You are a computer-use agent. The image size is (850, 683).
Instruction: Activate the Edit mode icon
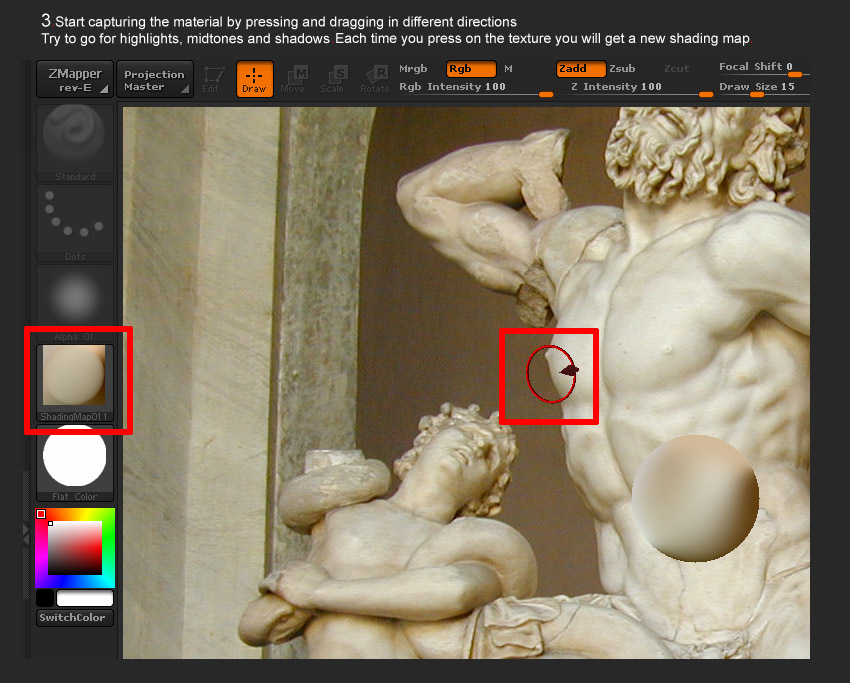pos(213,80)
